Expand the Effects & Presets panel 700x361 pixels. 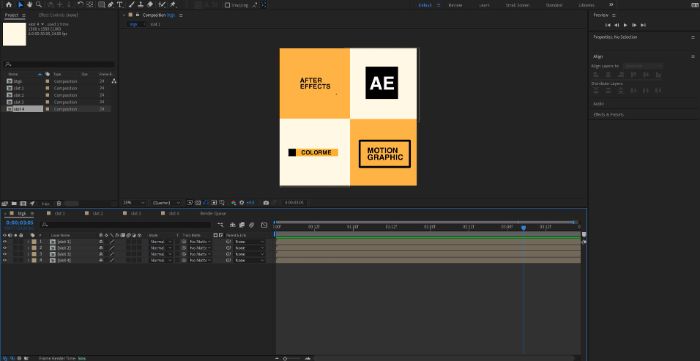(x=608, y=115)
